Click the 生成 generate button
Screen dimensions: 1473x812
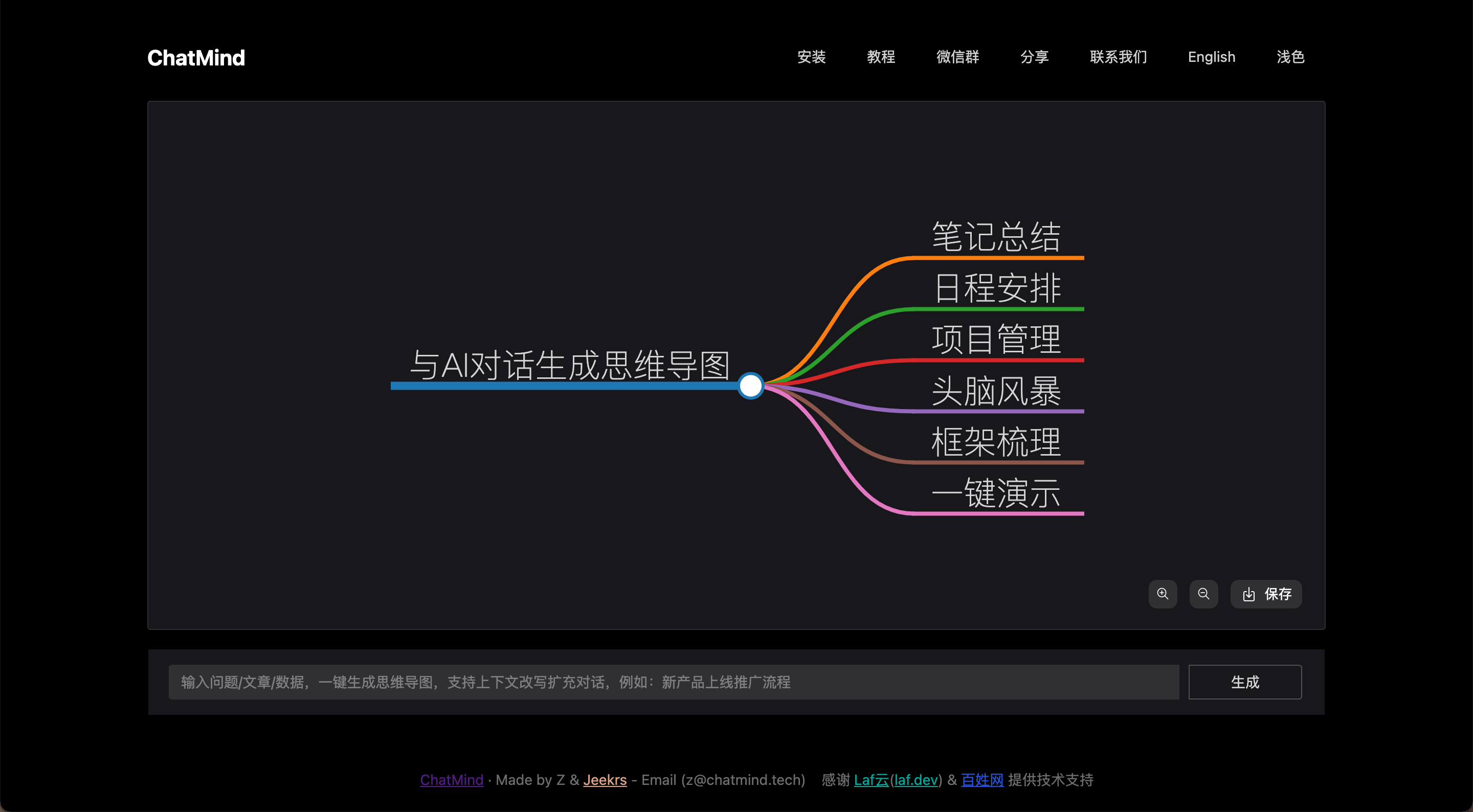[x=1245, y=682]
